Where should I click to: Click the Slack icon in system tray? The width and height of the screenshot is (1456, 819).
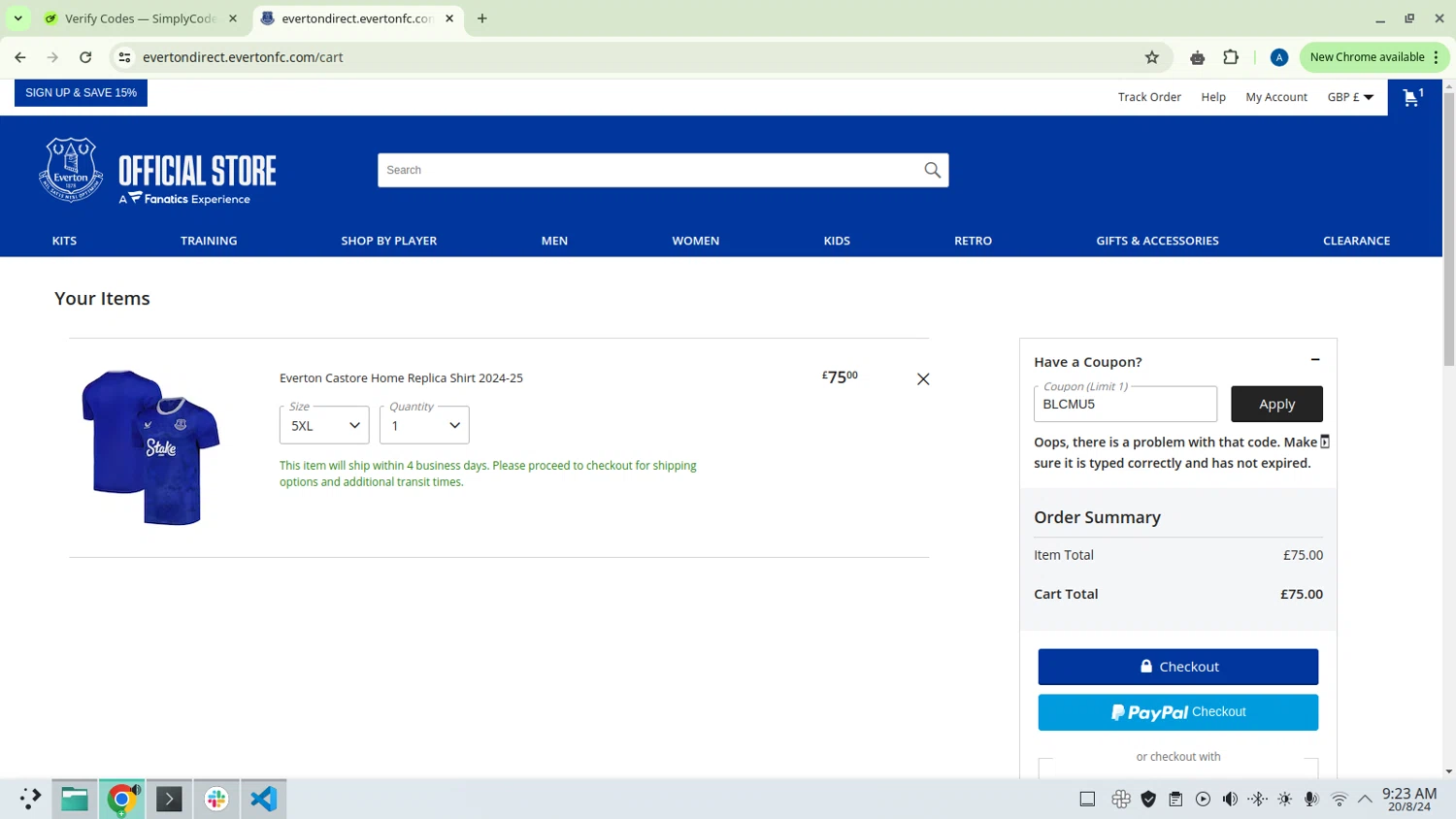[1121, 799]
